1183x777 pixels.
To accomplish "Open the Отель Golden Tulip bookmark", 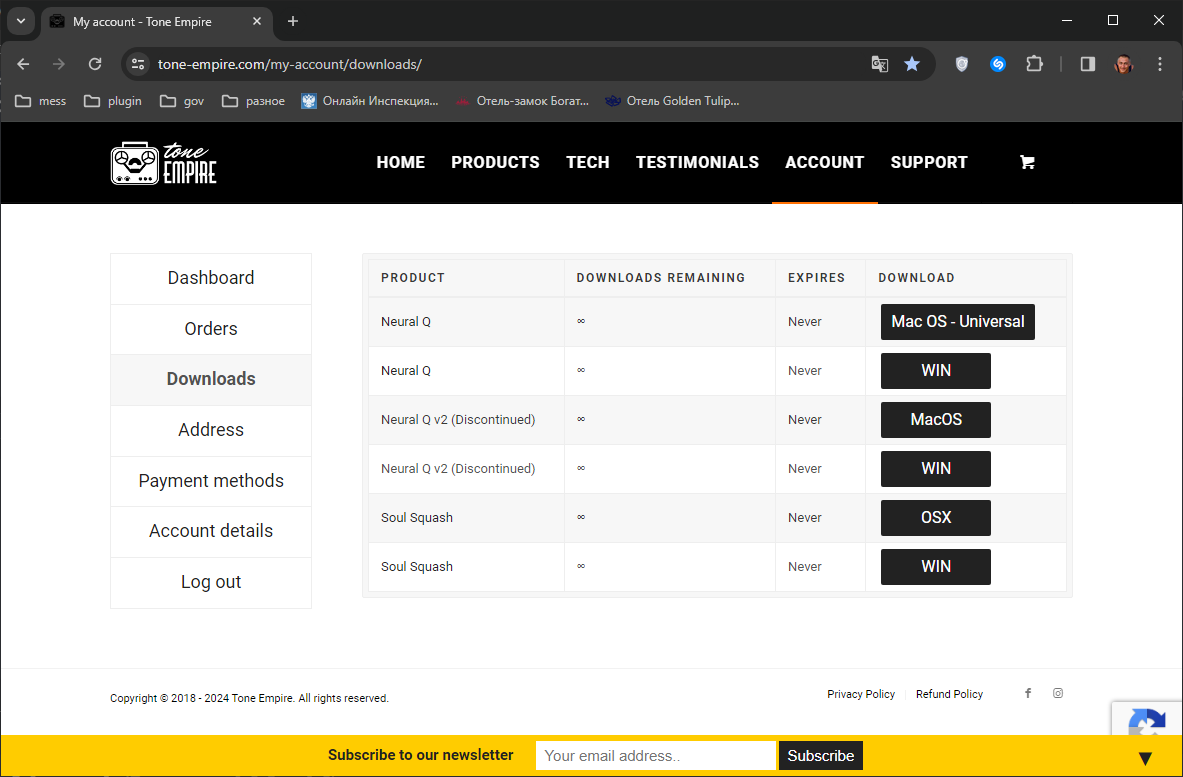I will [x=672, y=100].
